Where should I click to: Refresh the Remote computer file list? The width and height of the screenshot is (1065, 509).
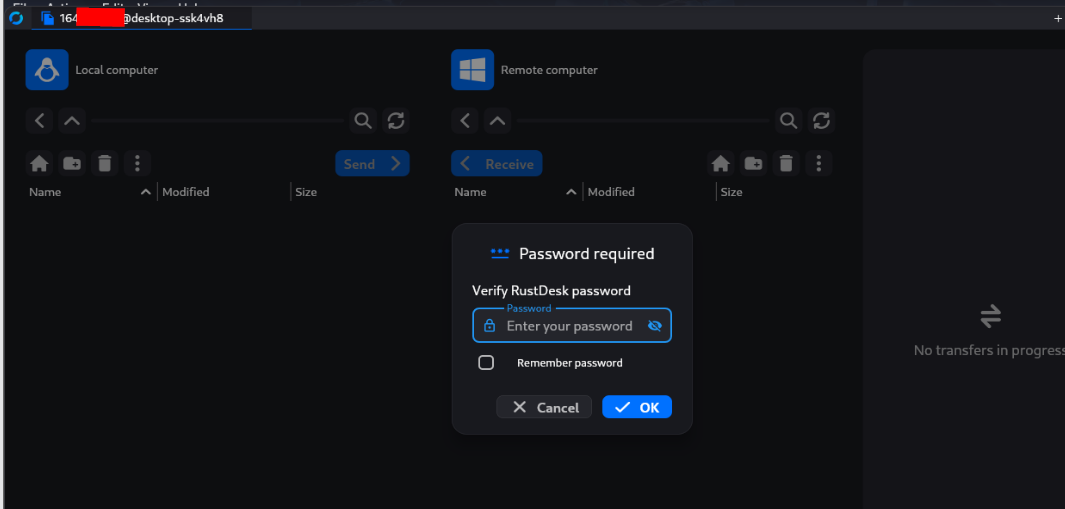click(x=821, y=121)
